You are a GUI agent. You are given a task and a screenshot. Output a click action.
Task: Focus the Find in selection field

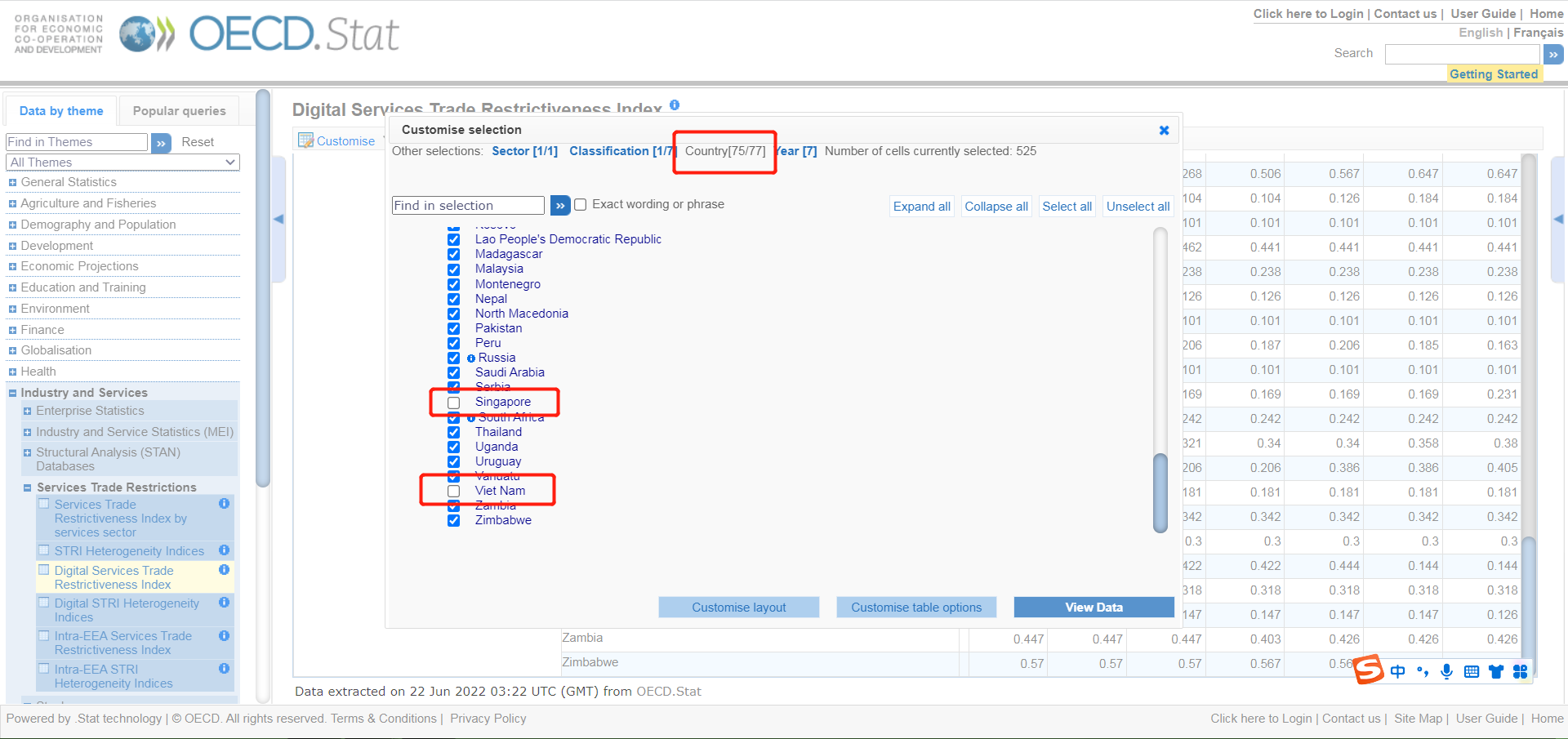[x=468, y=206]
